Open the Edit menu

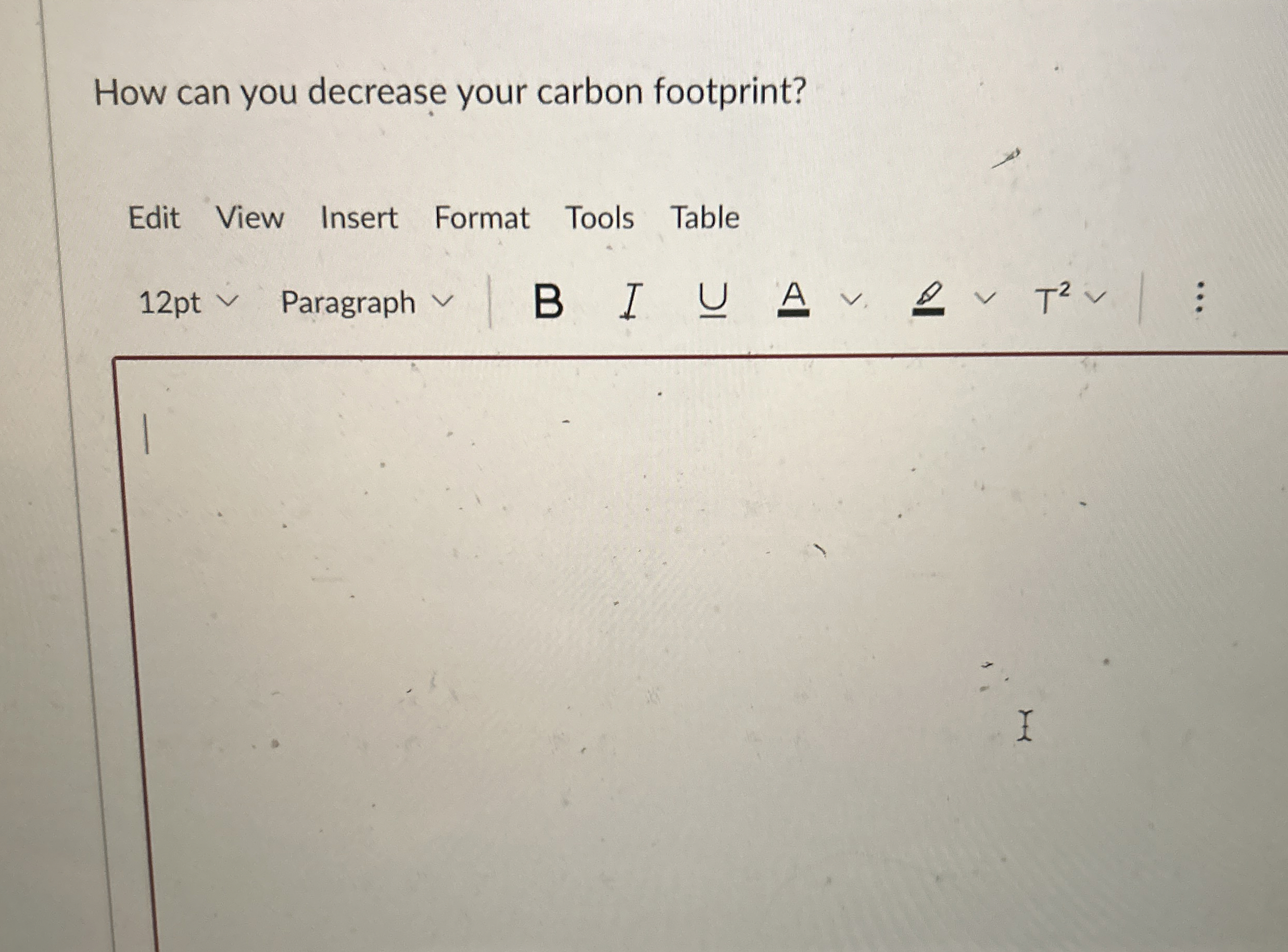pos(156,218)
